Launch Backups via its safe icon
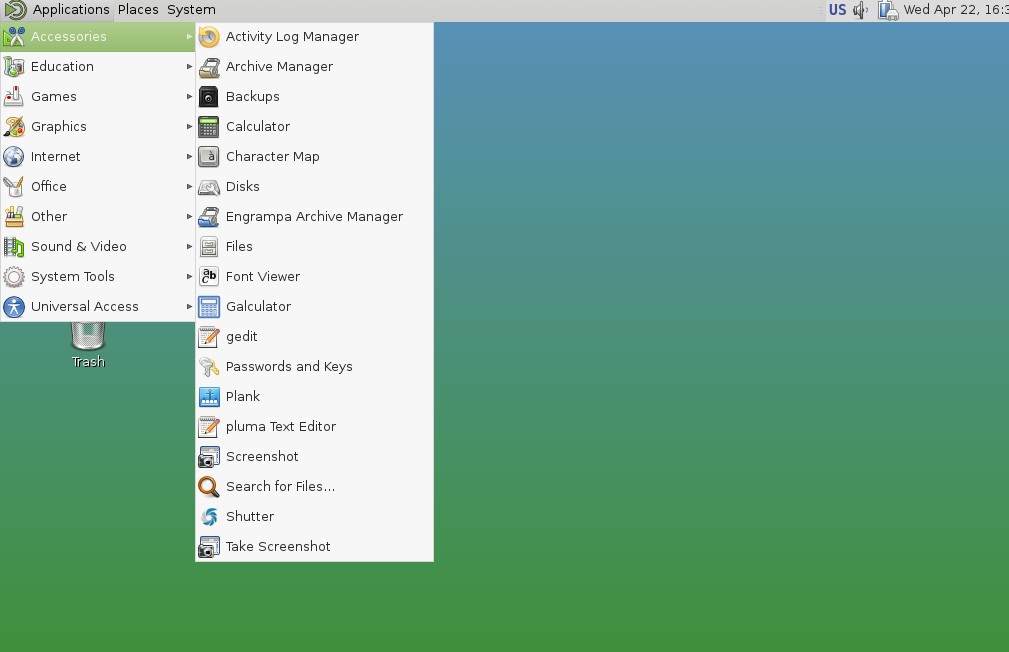Screen dimensions: 1009x652 pyautogui.click(x=208, y=97)
